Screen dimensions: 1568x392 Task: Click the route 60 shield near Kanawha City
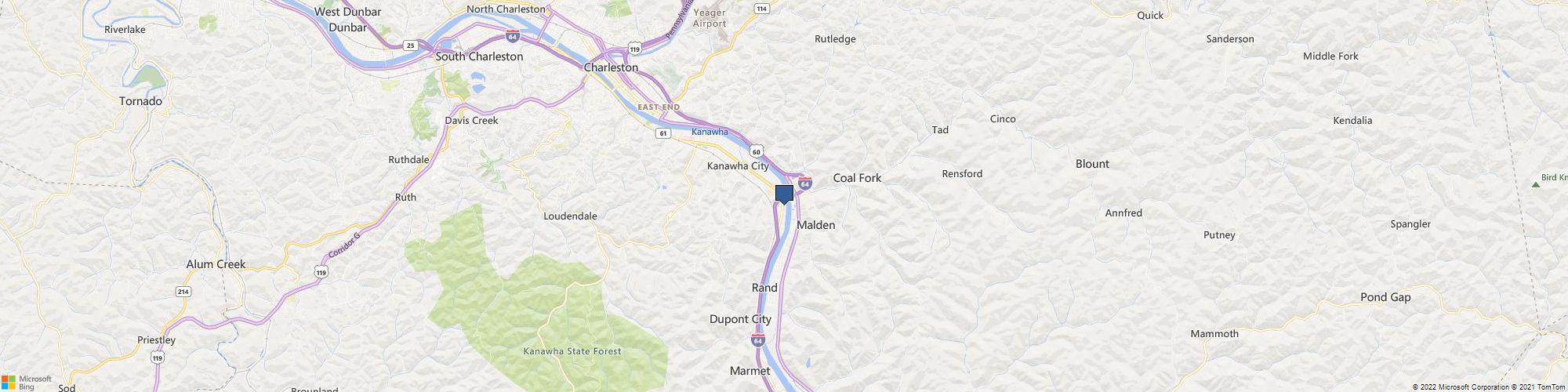(x=756, y=151)
